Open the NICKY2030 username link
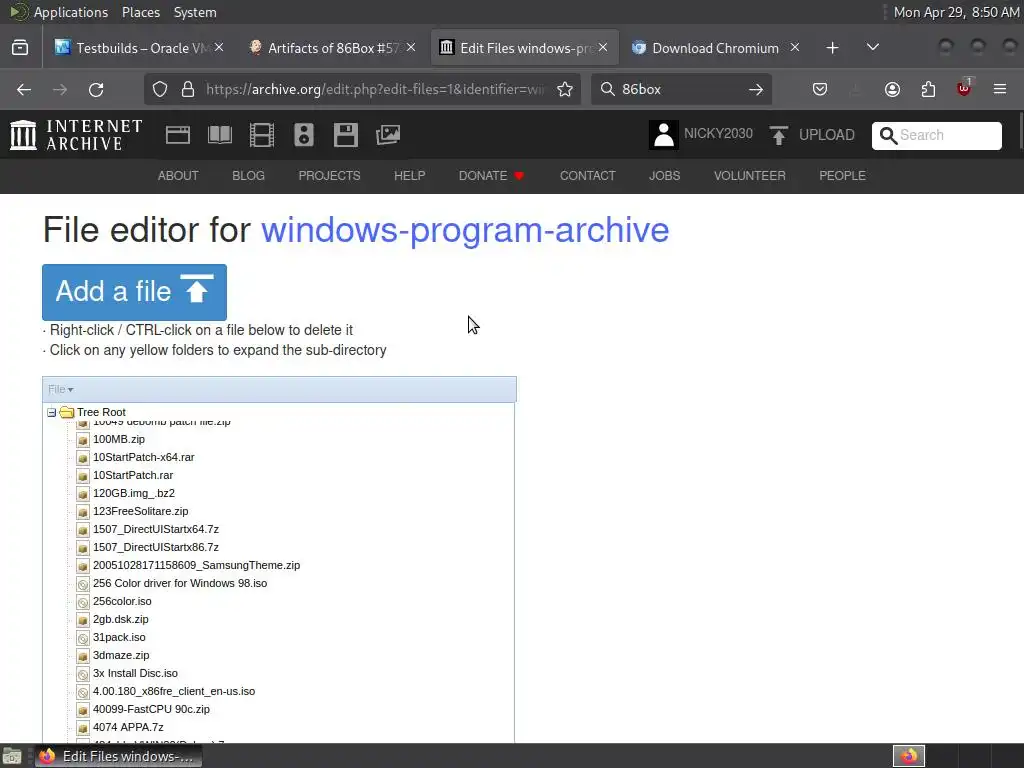 (718, 134)
